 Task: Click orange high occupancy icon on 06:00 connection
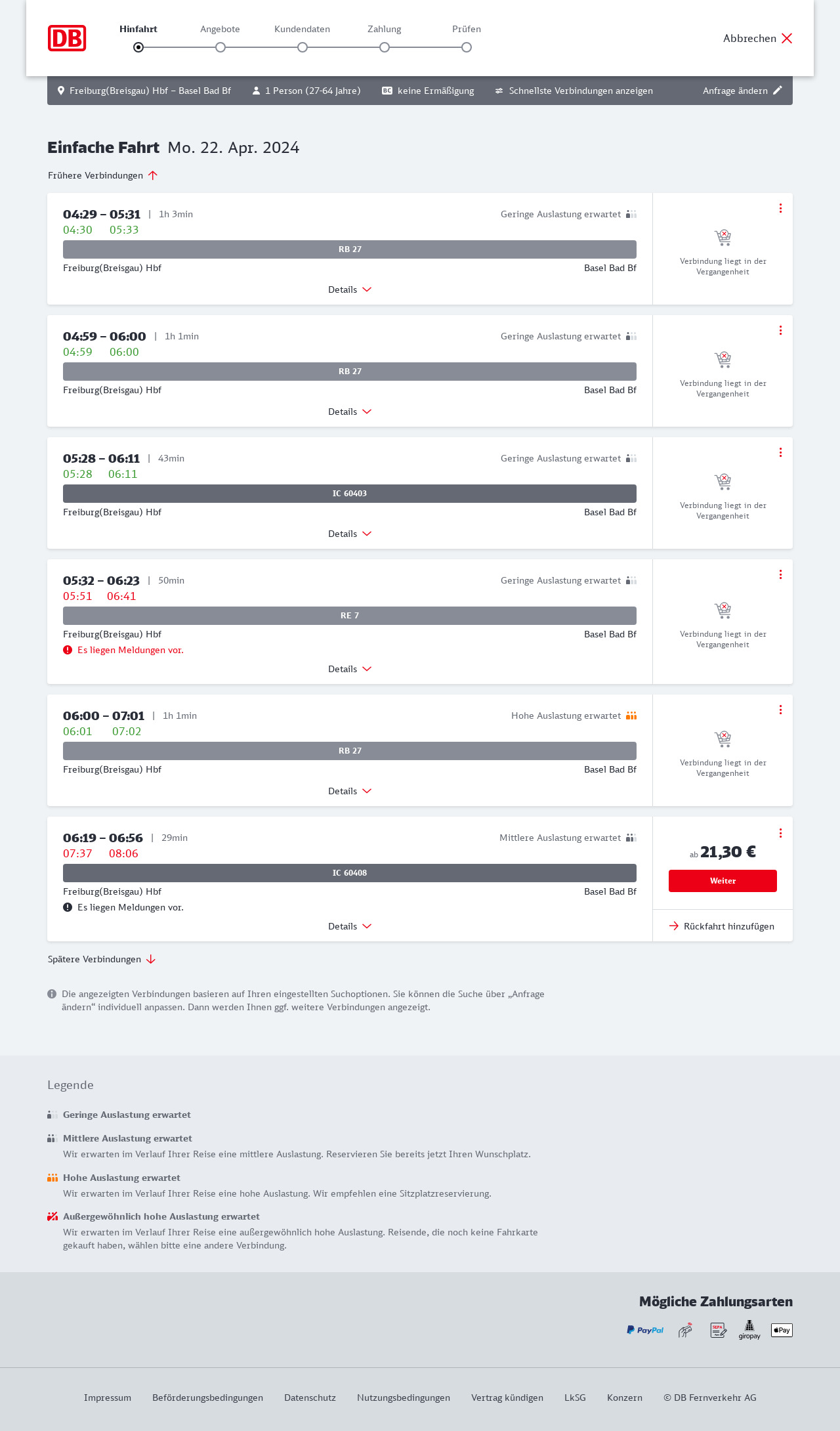[631, 715]
